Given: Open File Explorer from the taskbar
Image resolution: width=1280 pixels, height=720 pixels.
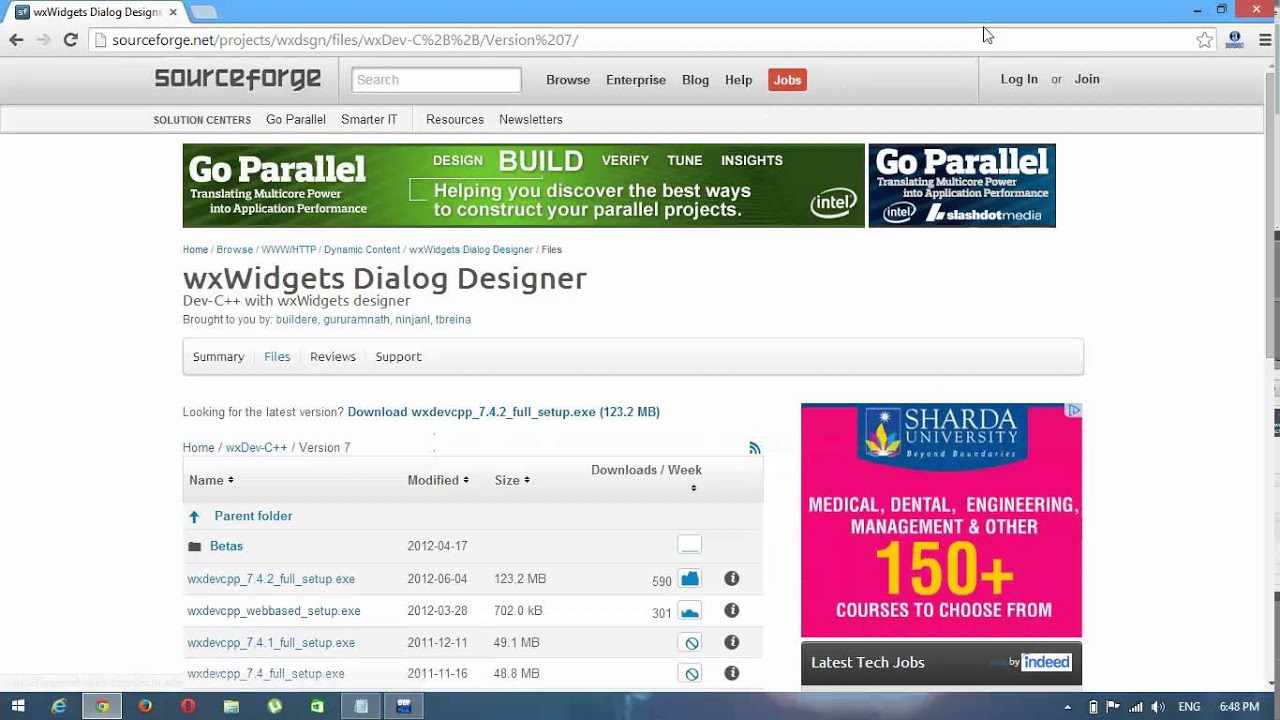Looking at the screenshot, I should pos(231,706).
